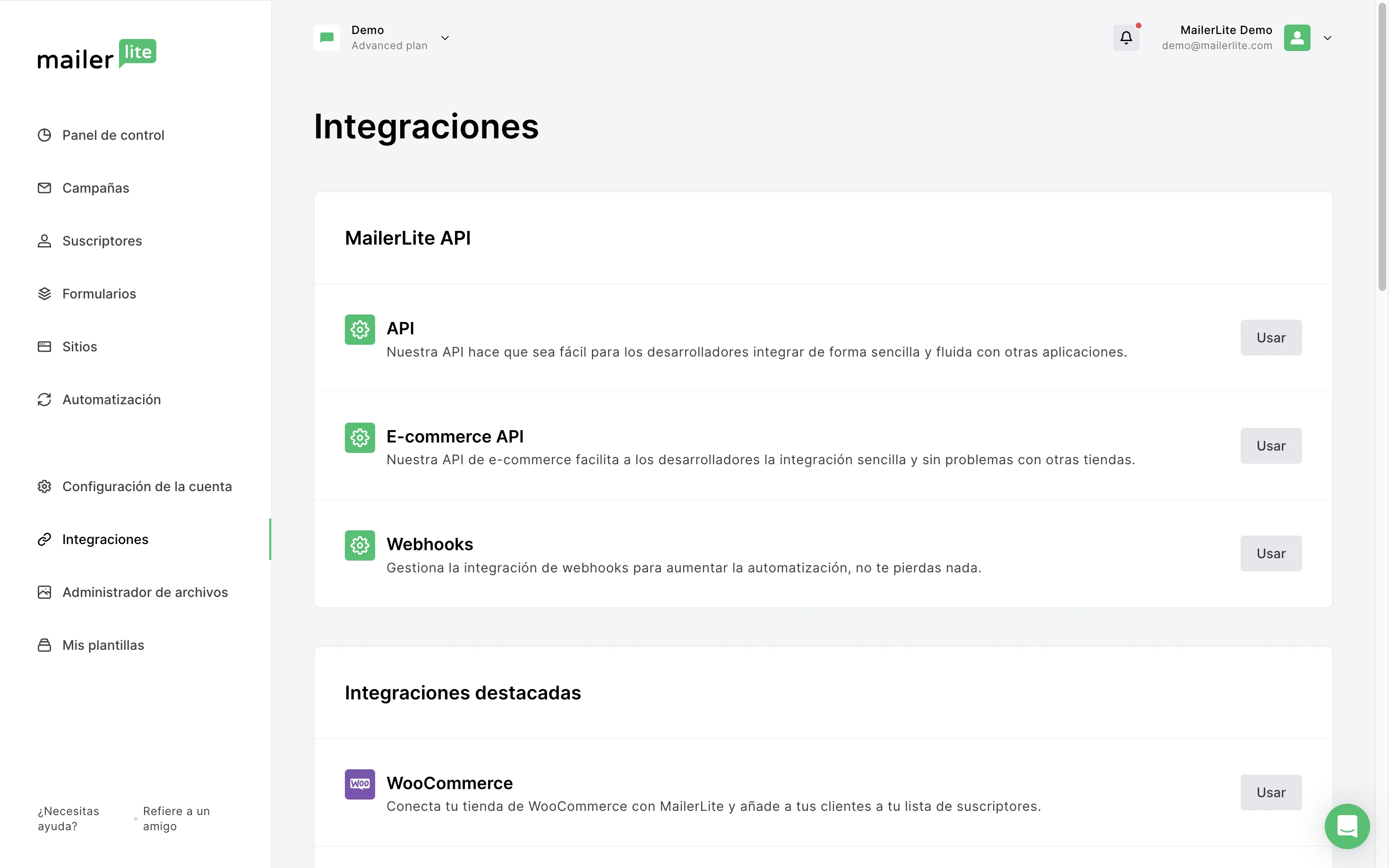Click the WooCommerce purple logo icon

(x=360, y=783)
